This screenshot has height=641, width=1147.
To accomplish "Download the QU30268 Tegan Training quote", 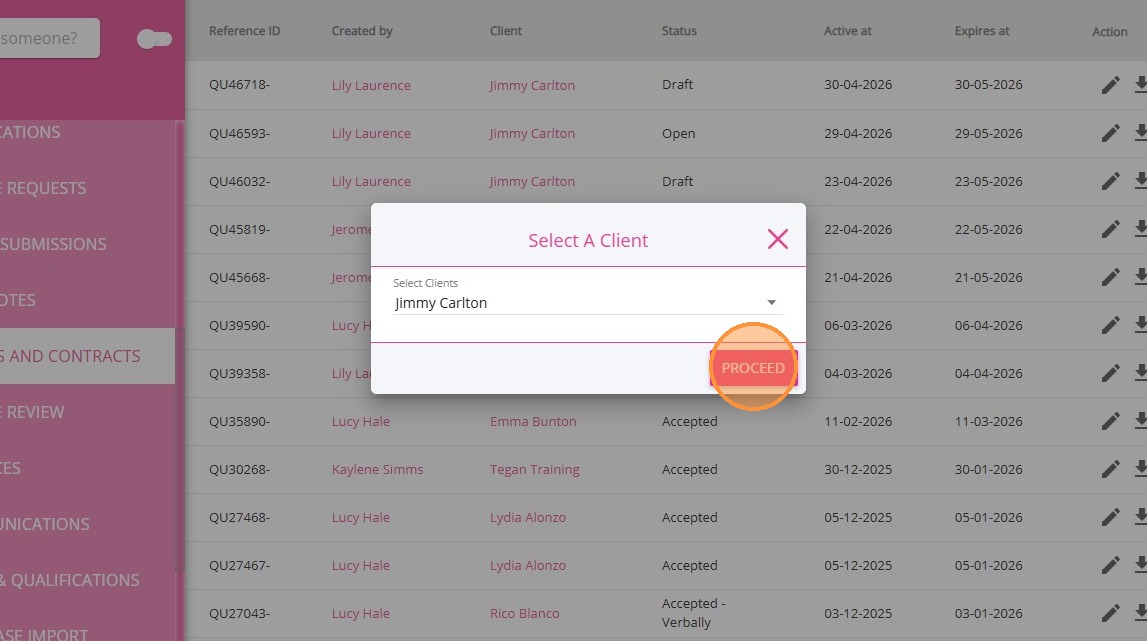I will click(1141, 469).
